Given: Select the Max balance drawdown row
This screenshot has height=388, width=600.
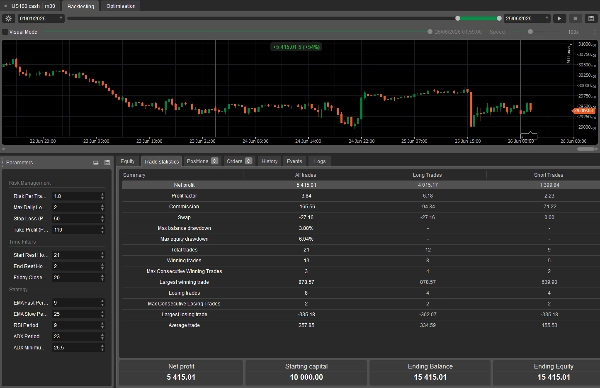Looking at the screenshot, I should [x=361, y=228].
